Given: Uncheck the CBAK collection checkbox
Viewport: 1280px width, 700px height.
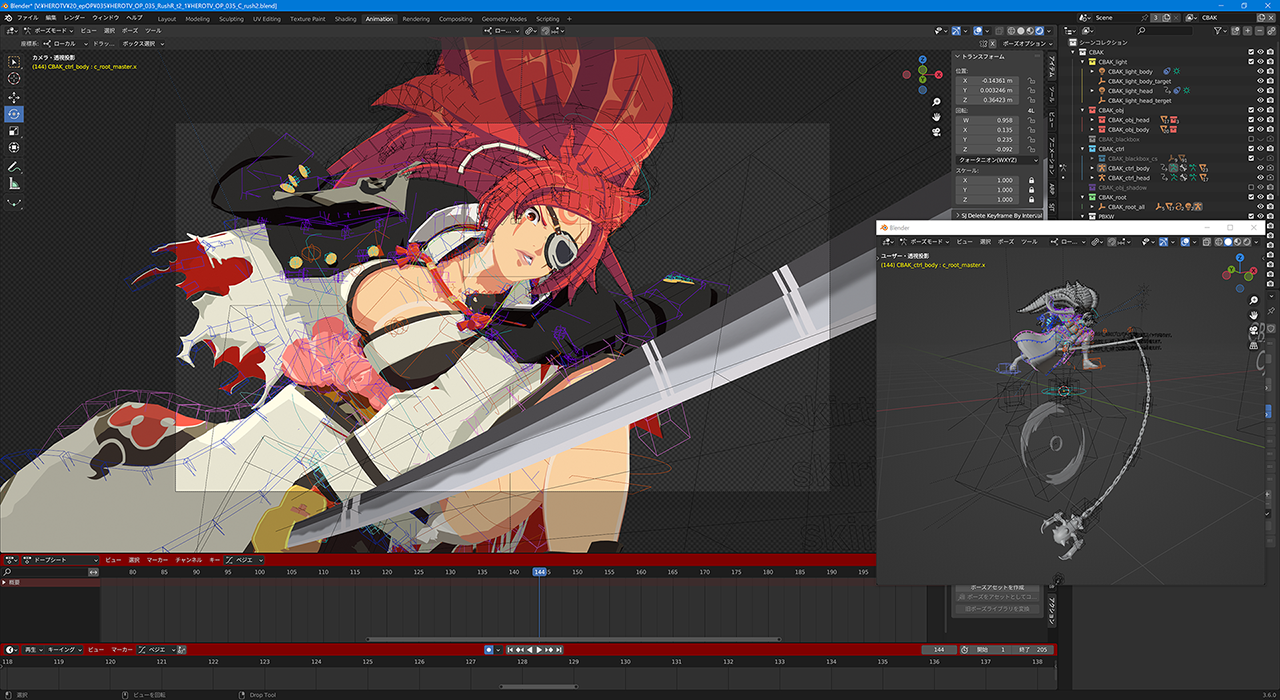Looking at the screenshot, I should (1252, 52).
